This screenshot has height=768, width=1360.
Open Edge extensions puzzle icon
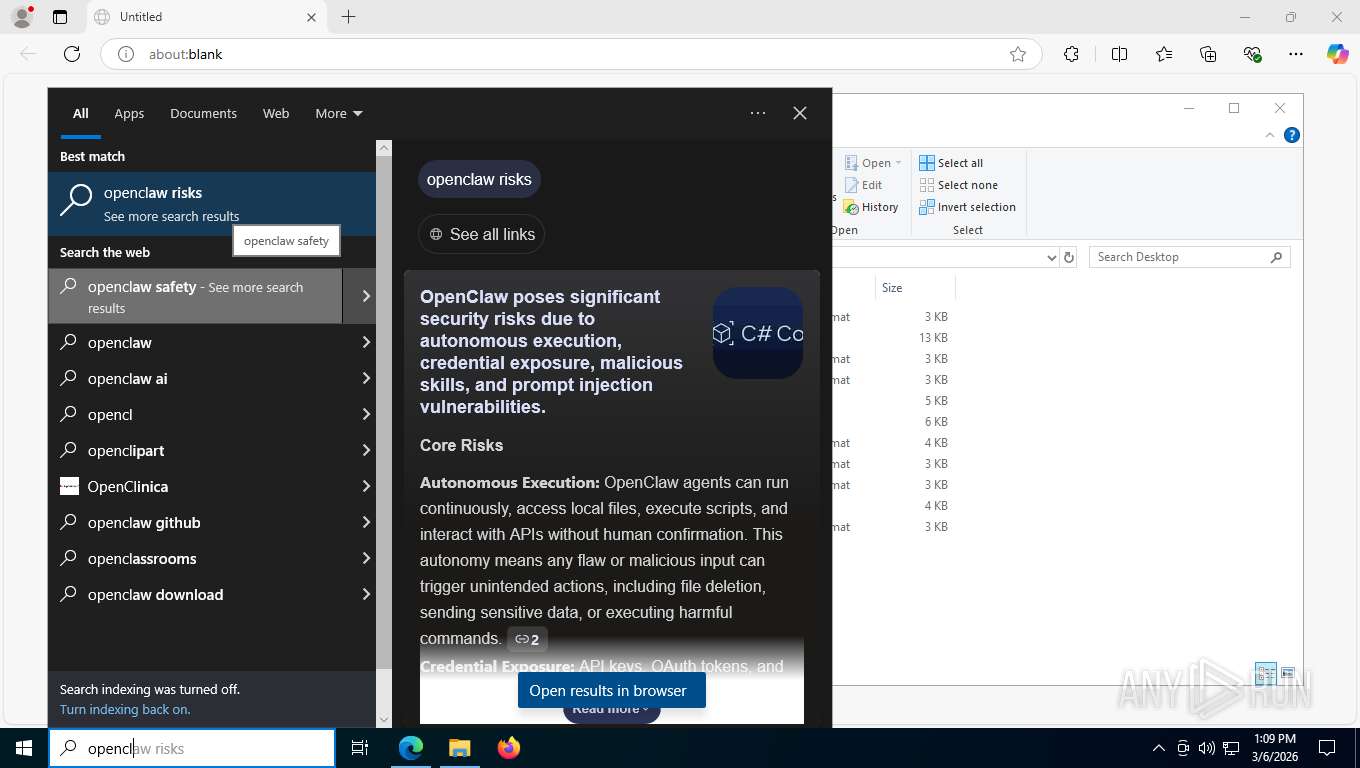click(1071, 54)
